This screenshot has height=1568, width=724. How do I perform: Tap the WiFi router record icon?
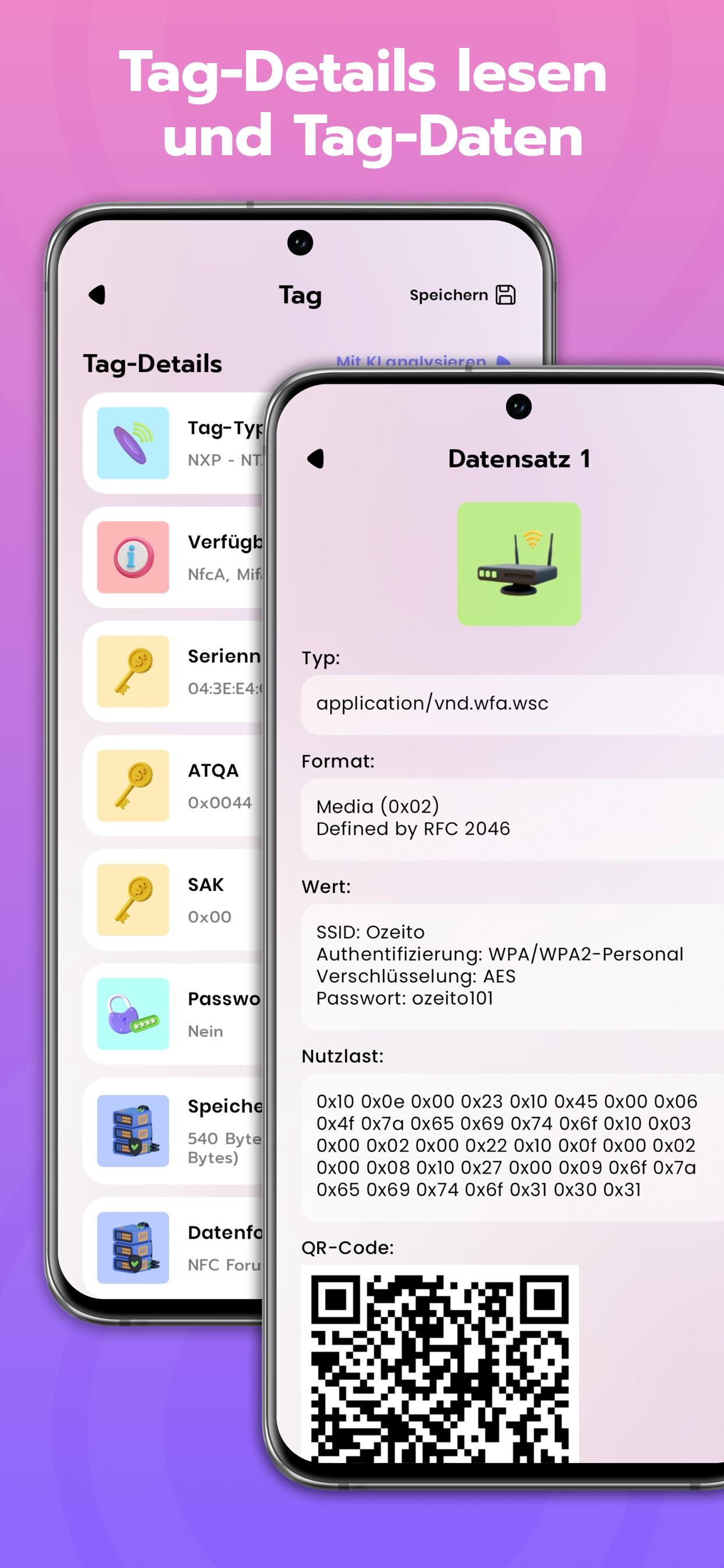click(519, 564)
